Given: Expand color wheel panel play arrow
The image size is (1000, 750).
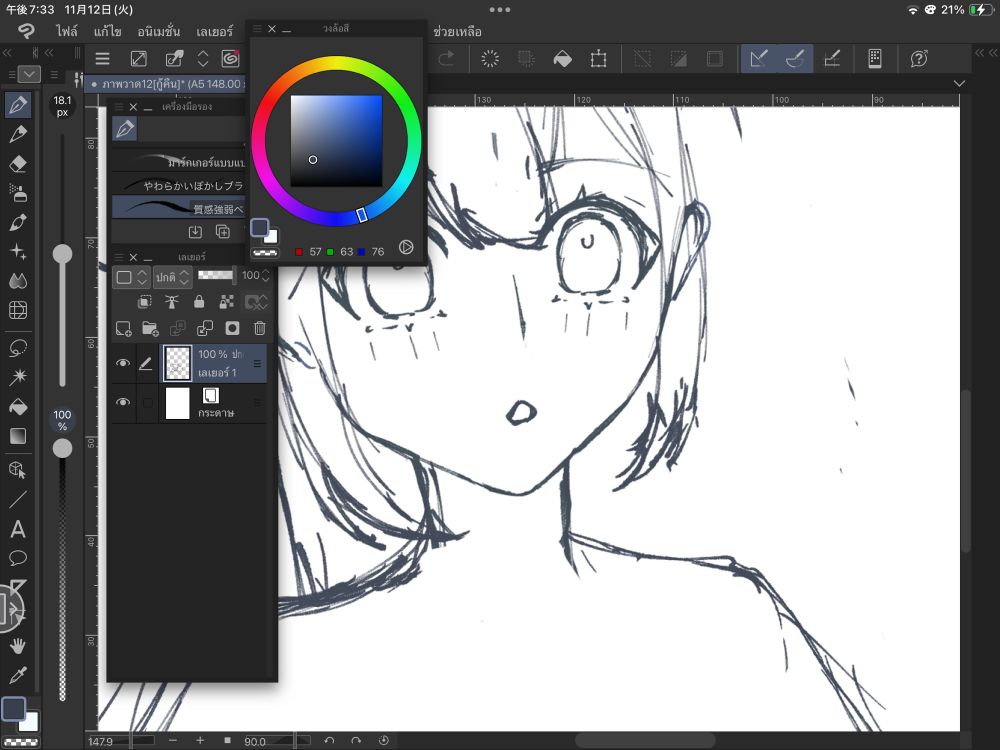Looking at the screenshot, I should point(406,247).
